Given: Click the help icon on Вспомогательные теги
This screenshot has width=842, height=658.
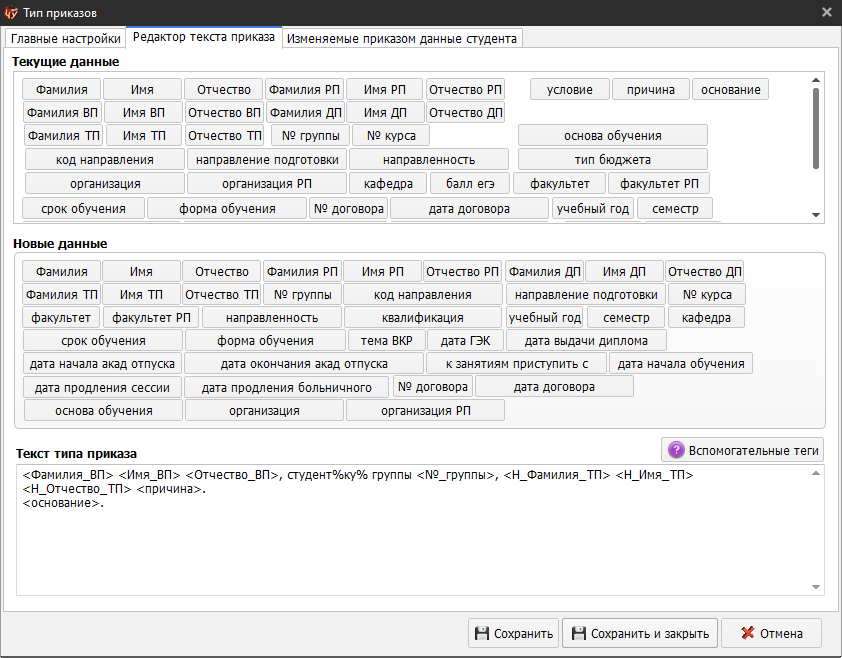Looking at the screenshot, I should [x=677, y=450].
